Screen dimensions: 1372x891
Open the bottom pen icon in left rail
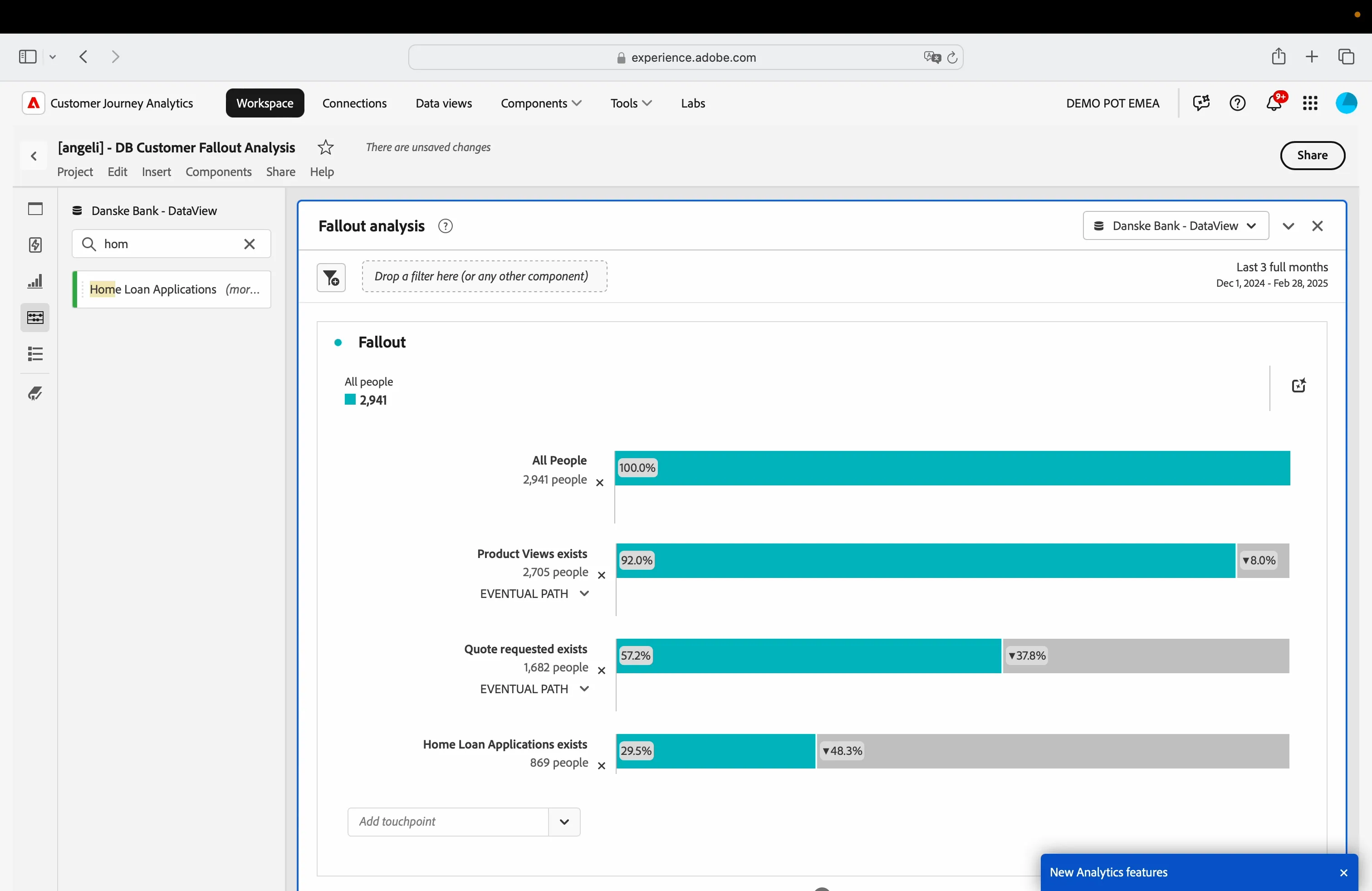(35, 394)
